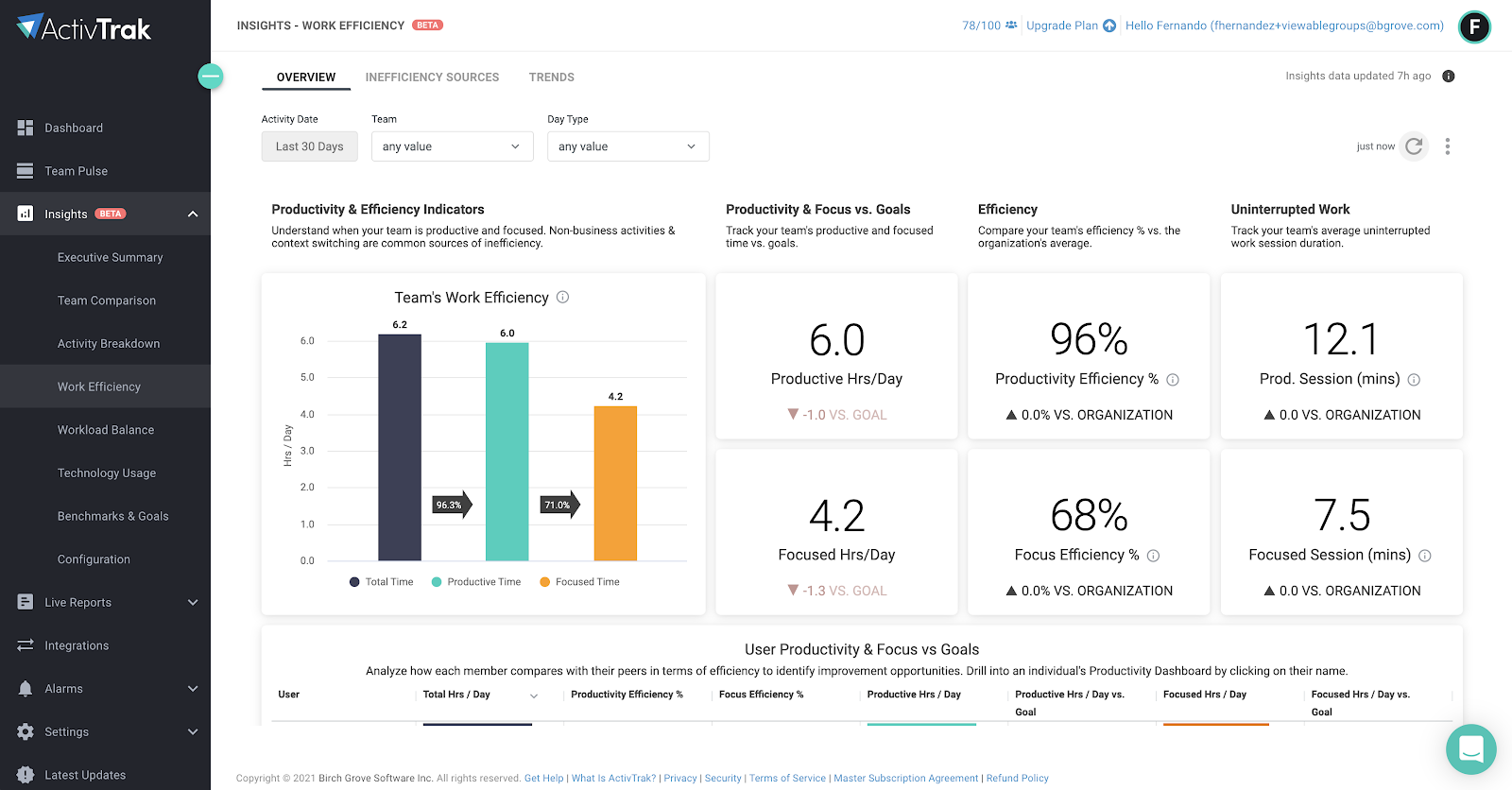Open Technology Usage in sidebar
The height and width of the screenshot is (790, 1512).
pyautogui.click(x=105, y=473)
